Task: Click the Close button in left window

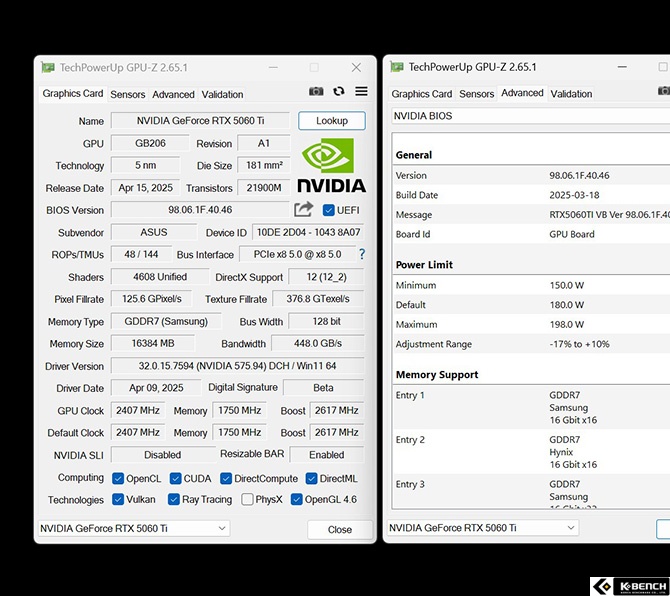Action: tap(340, 529)
